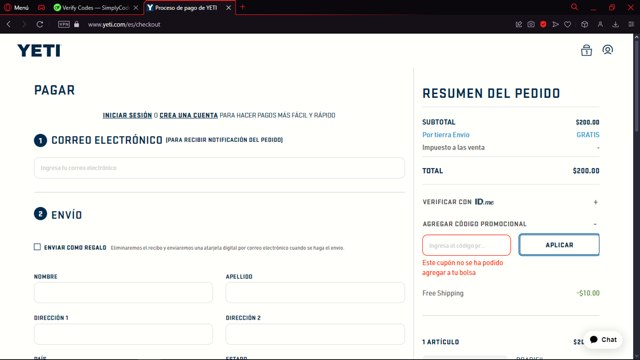This screenshot has width=640, height=360.
Task: Click the edit pinboard icon in toolbar
Action: [x=518, y=24]
